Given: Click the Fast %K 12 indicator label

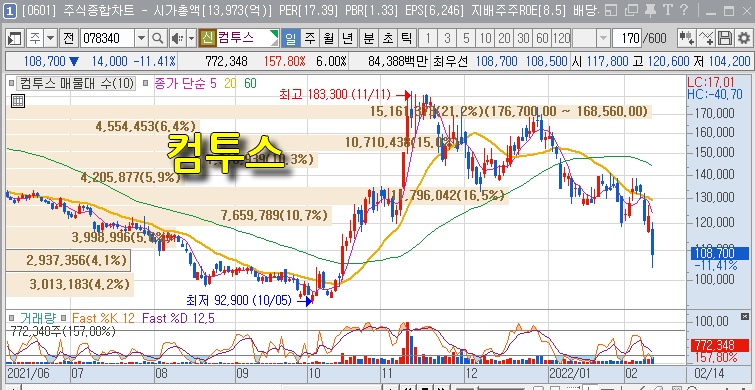Looking at the screenshot, I should click(x=103, y=318).
